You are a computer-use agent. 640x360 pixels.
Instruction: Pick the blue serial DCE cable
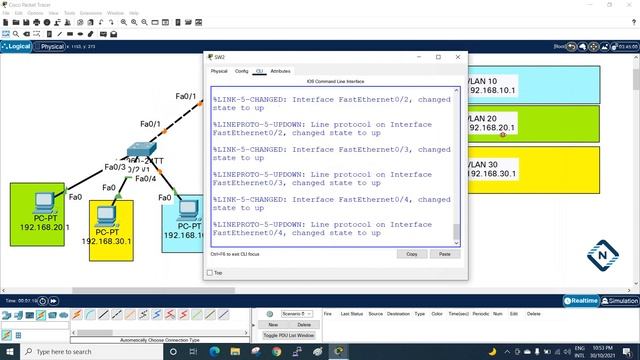[157, 315]
